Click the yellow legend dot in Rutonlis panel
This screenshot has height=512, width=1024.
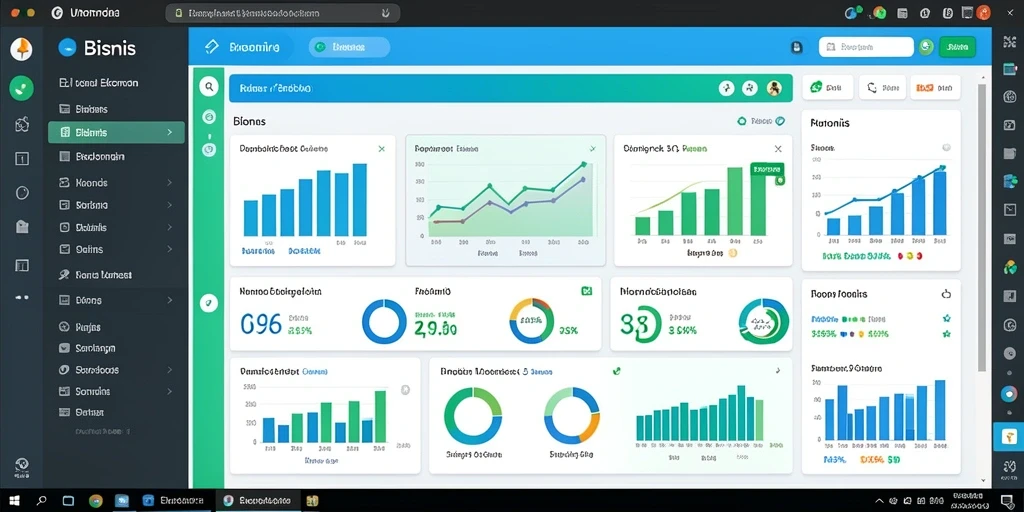coord(909,257)
